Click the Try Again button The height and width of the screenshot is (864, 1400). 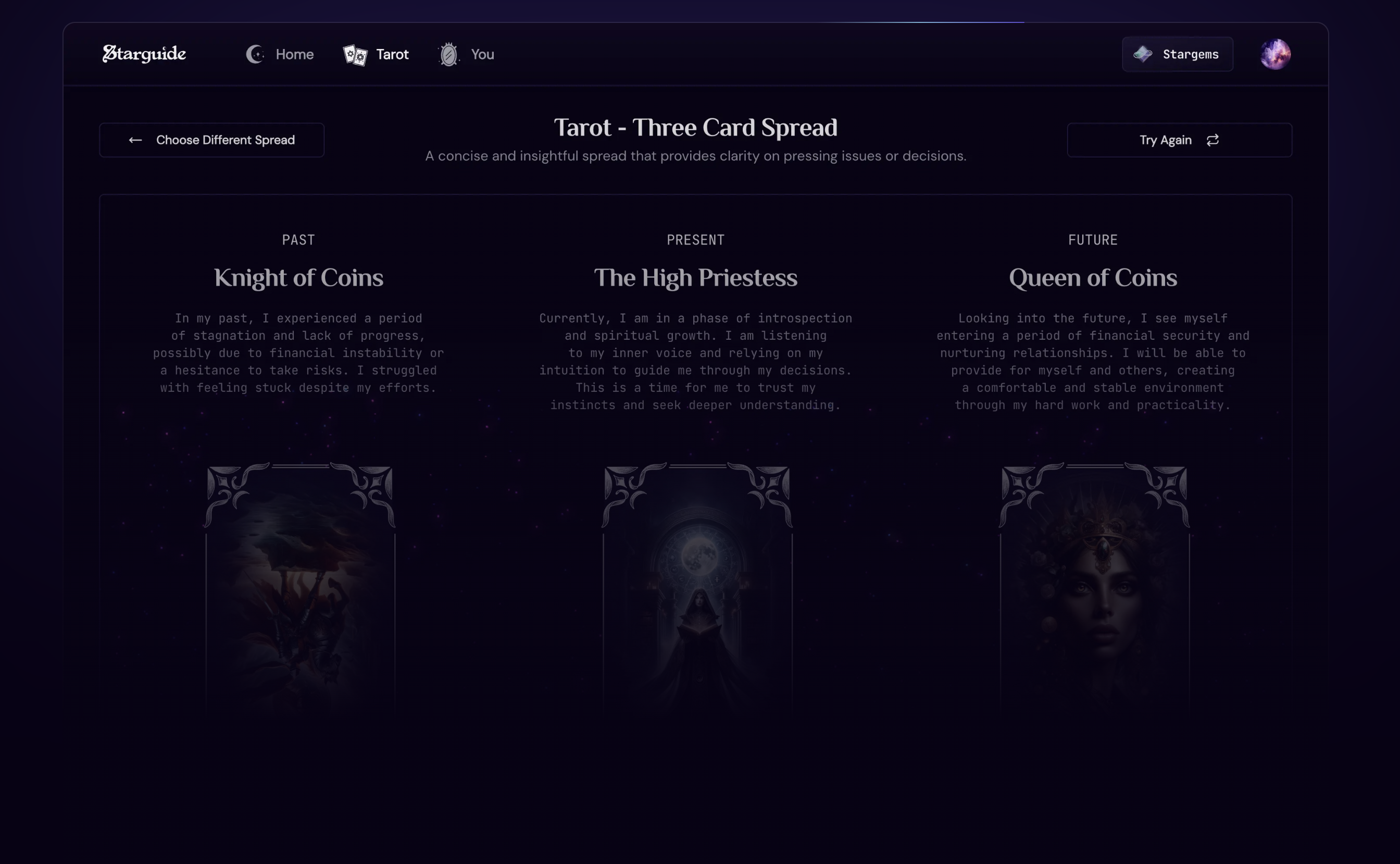pos(1179,140)
